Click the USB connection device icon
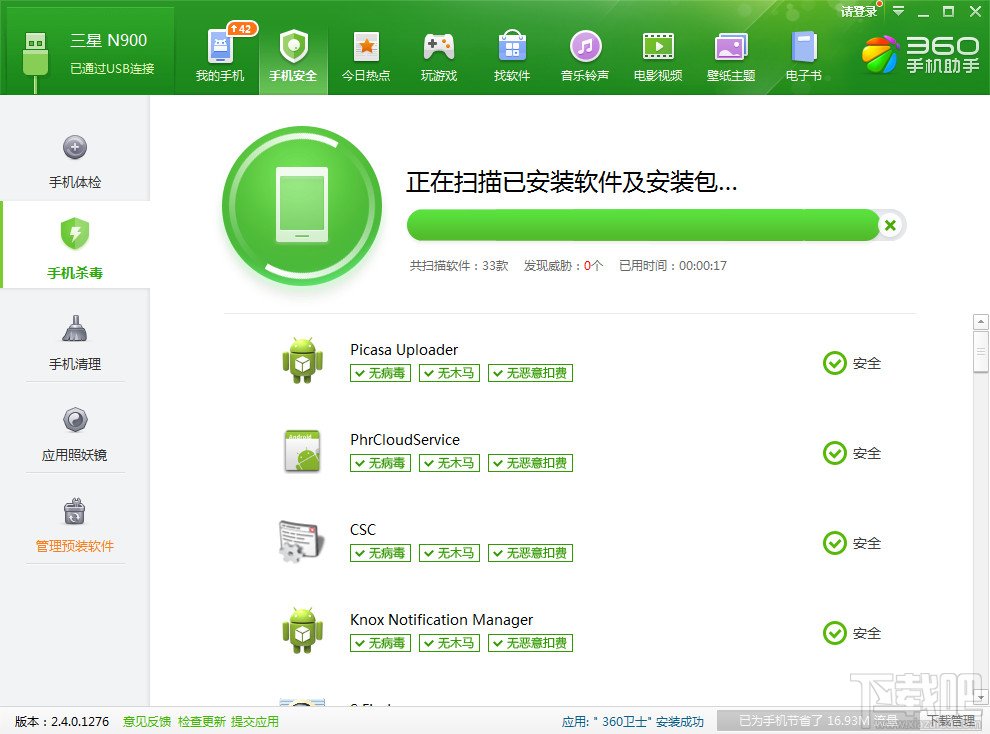Image resolution: width=990 pixels, height=734 pixels. point(35,61)
